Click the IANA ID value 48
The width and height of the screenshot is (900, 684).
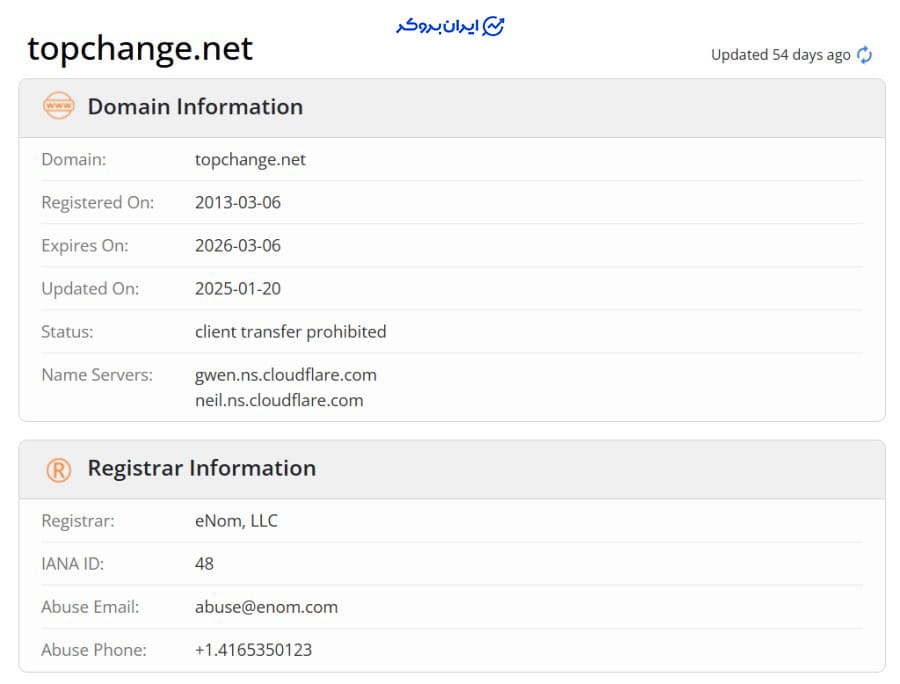(x=204, y=564)
